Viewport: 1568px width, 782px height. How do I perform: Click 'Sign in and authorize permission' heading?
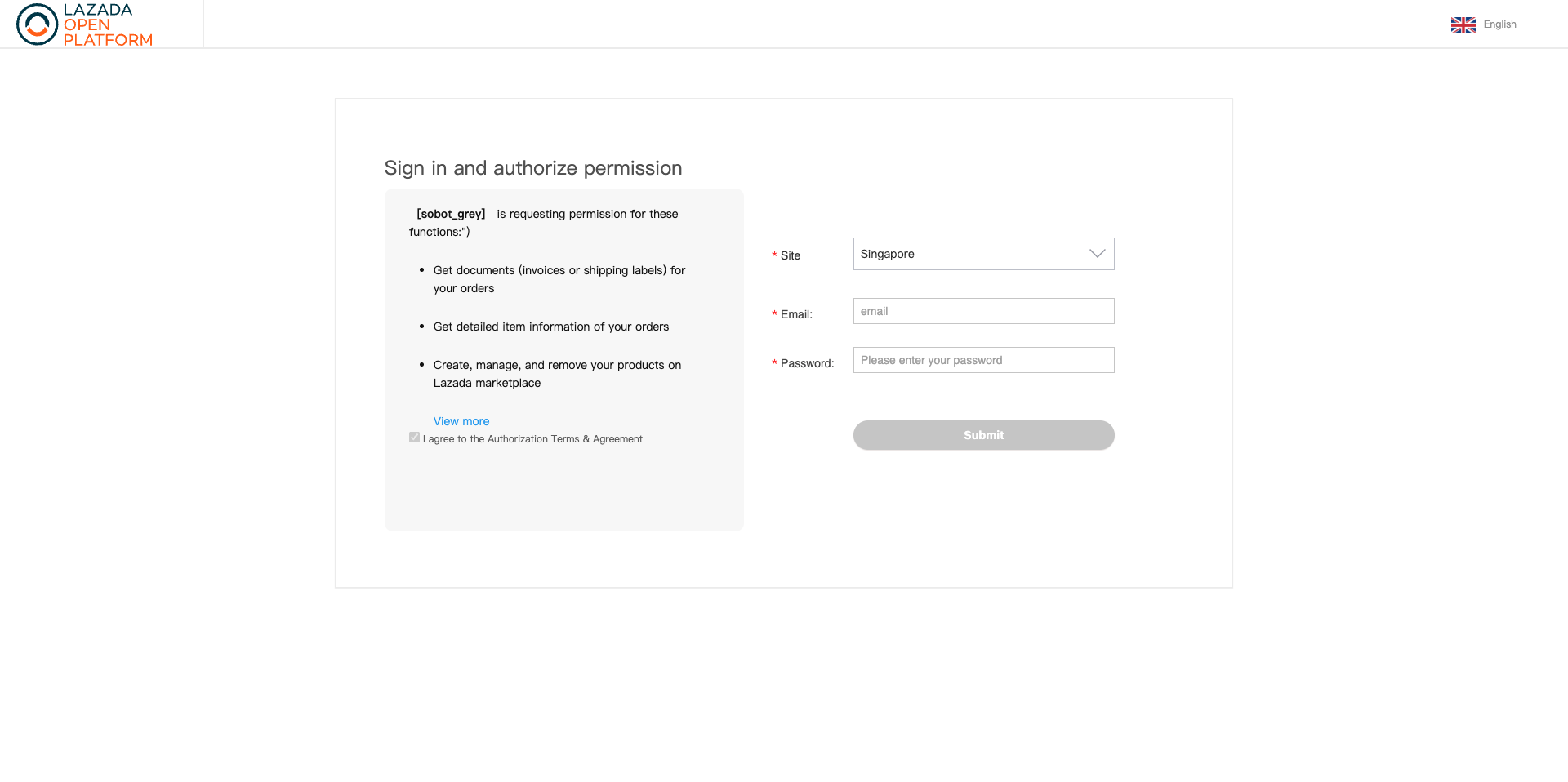[x=533, y=168]
